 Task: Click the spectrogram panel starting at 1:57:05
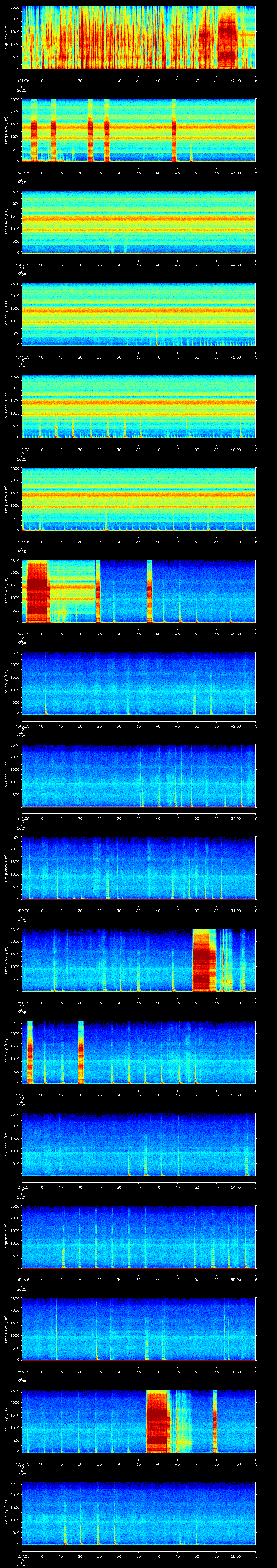click(x=139, y=1514)
